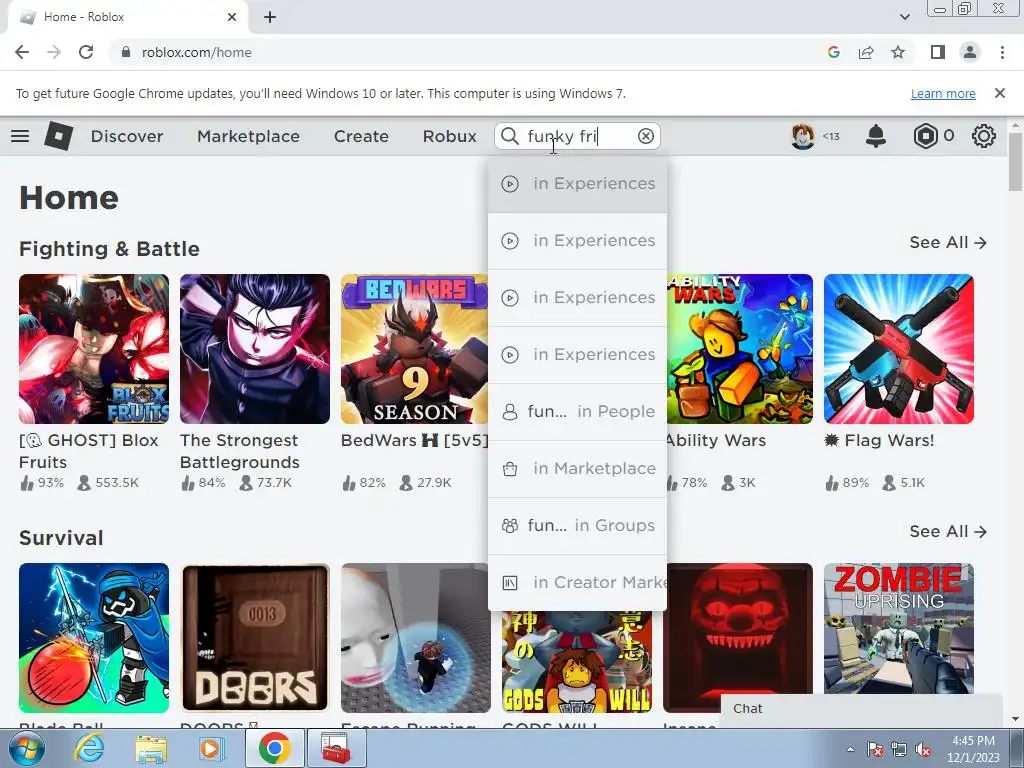Image resolution: width=1024 pixels, height=768 pixels.
Task: Open the Blade Ball thumbnail
Action: point(93,638)
